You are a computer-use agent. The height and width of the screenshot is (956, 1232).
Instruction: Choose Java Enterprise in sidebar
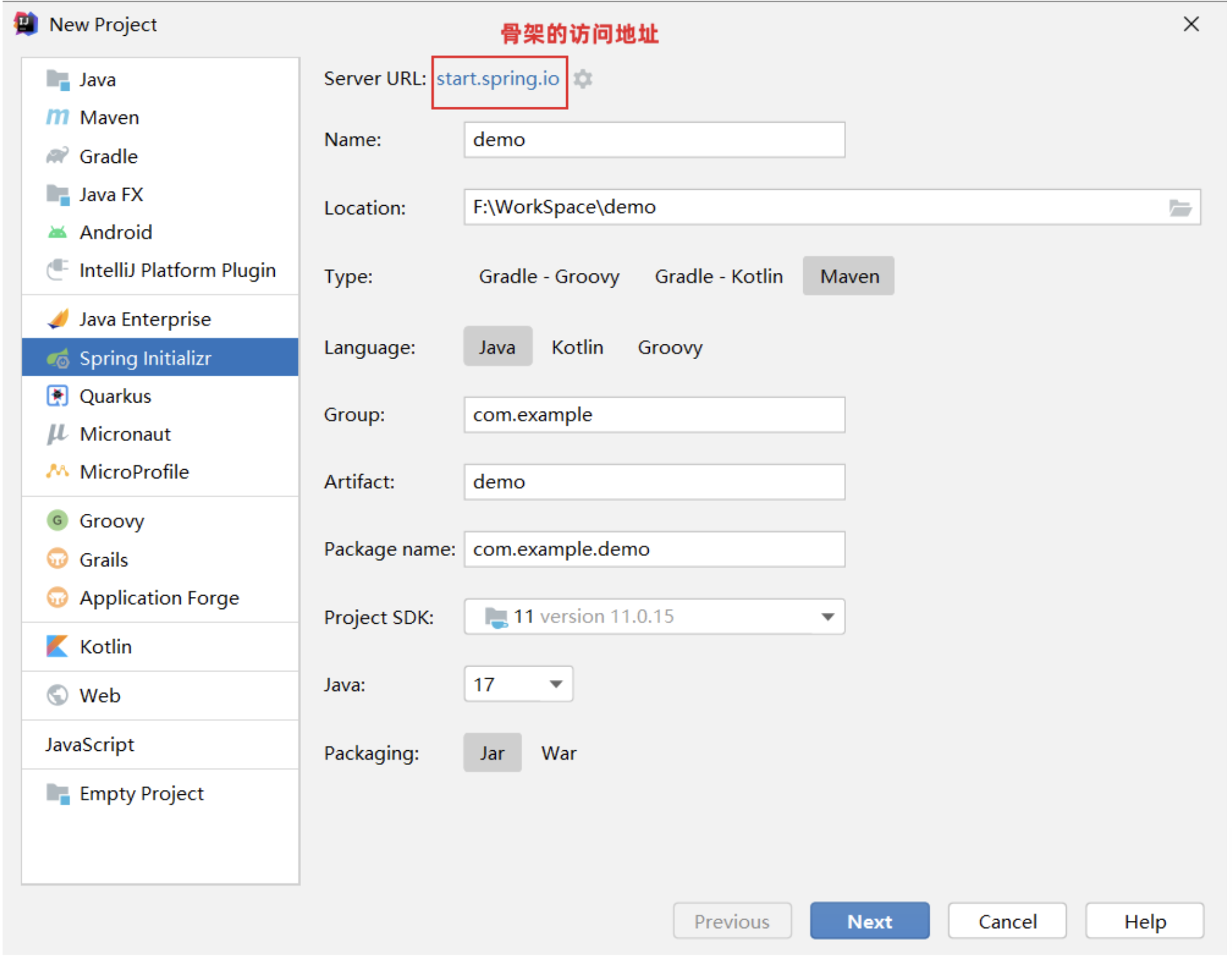tap(145, 319)
